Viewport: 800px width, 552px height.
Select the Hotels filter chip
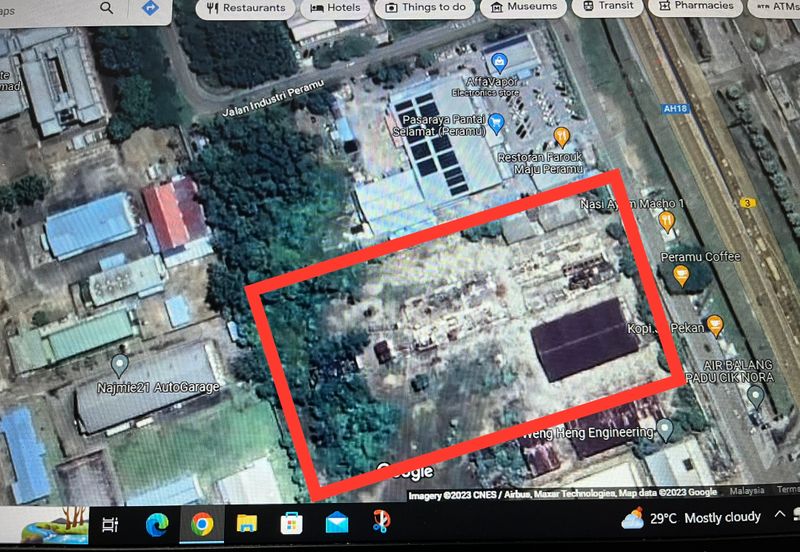(x=335, y=8)
